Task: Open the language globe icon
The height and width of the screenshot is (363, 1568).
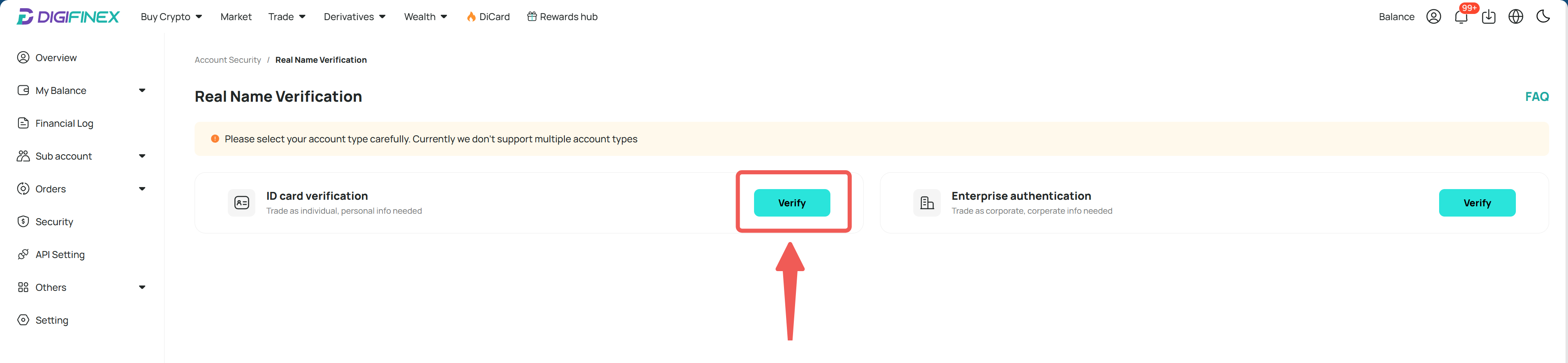Action: point(1515,16)
